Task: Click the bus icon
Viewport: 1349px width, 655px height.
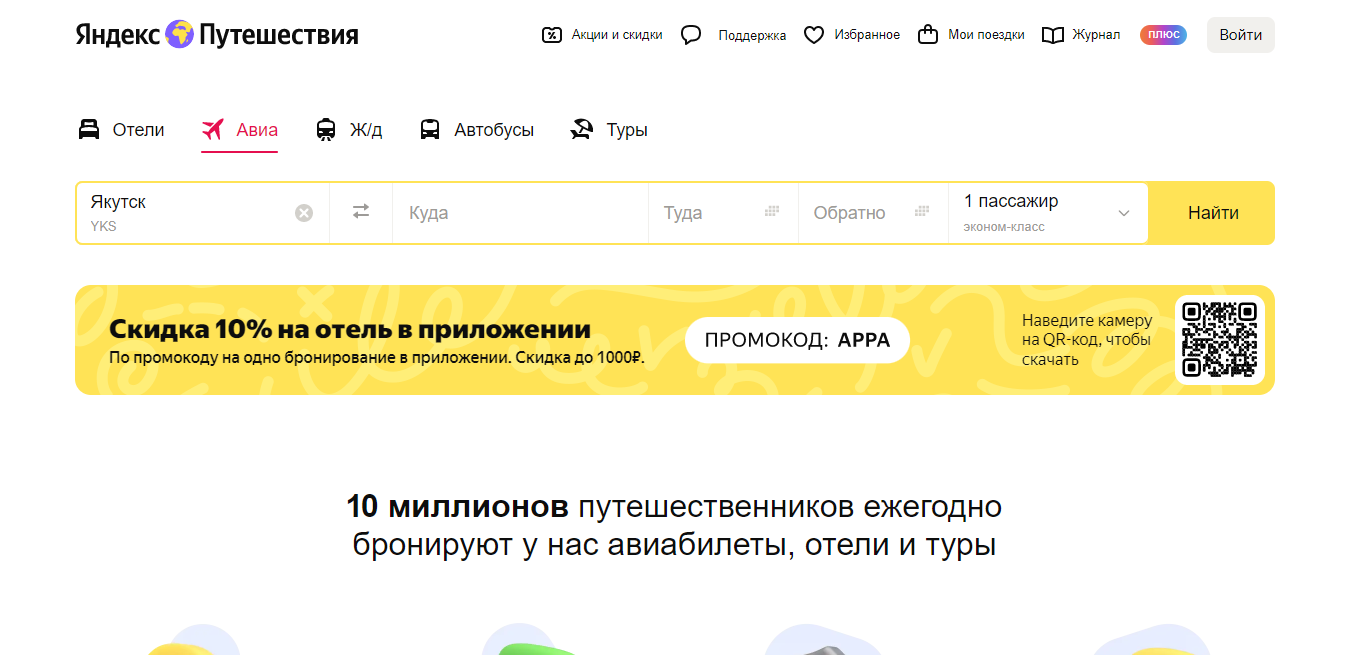Action: tap(430, 130)
